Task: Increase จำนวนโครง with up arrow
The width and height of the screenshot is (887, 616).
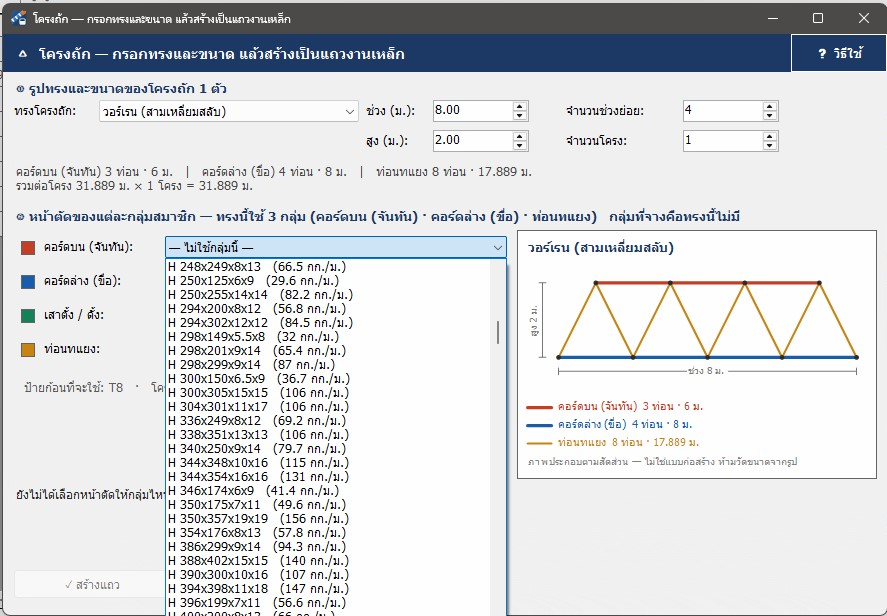Action: pos(770,136)
